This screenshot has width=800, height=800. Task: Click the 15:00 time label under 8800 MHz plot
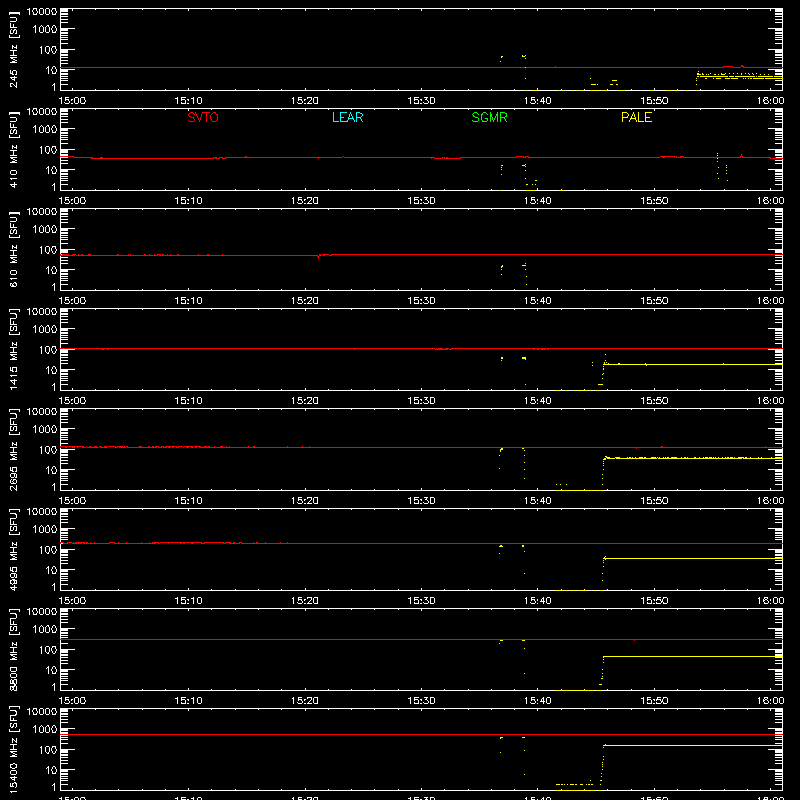coord(72,701)
